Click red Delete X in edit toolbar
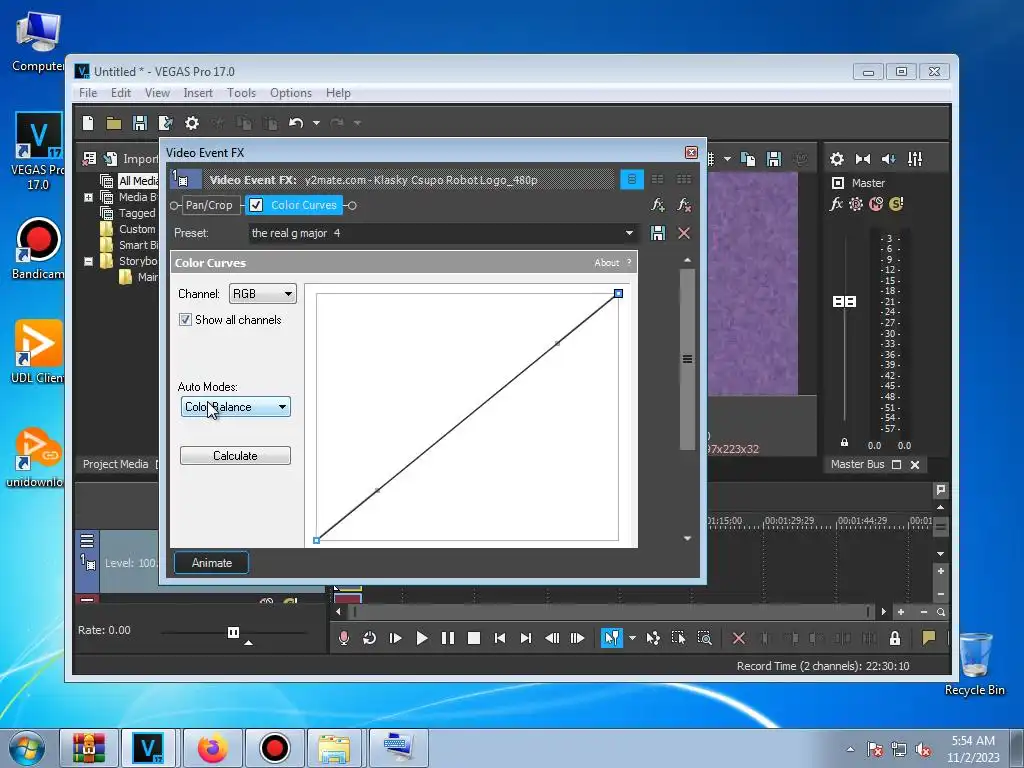 [739, 638]
